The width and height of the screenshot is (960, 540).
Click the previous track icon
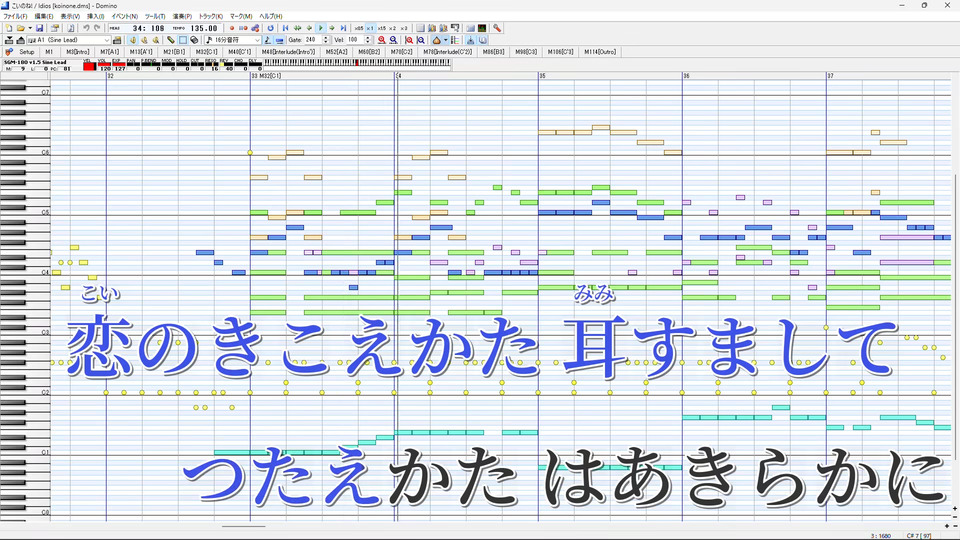pos(9,40)
